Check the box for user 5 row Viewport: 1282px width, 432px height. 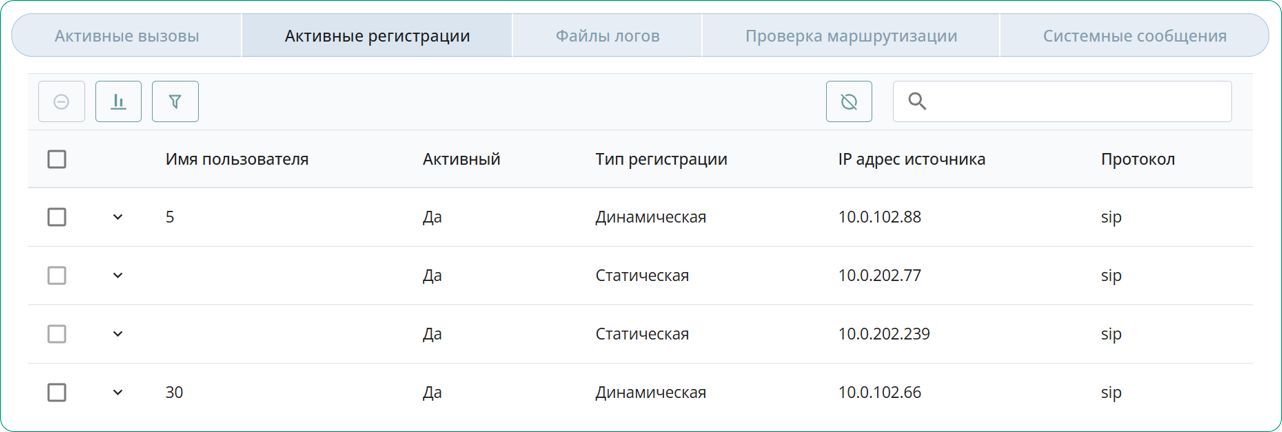[57, 217]
